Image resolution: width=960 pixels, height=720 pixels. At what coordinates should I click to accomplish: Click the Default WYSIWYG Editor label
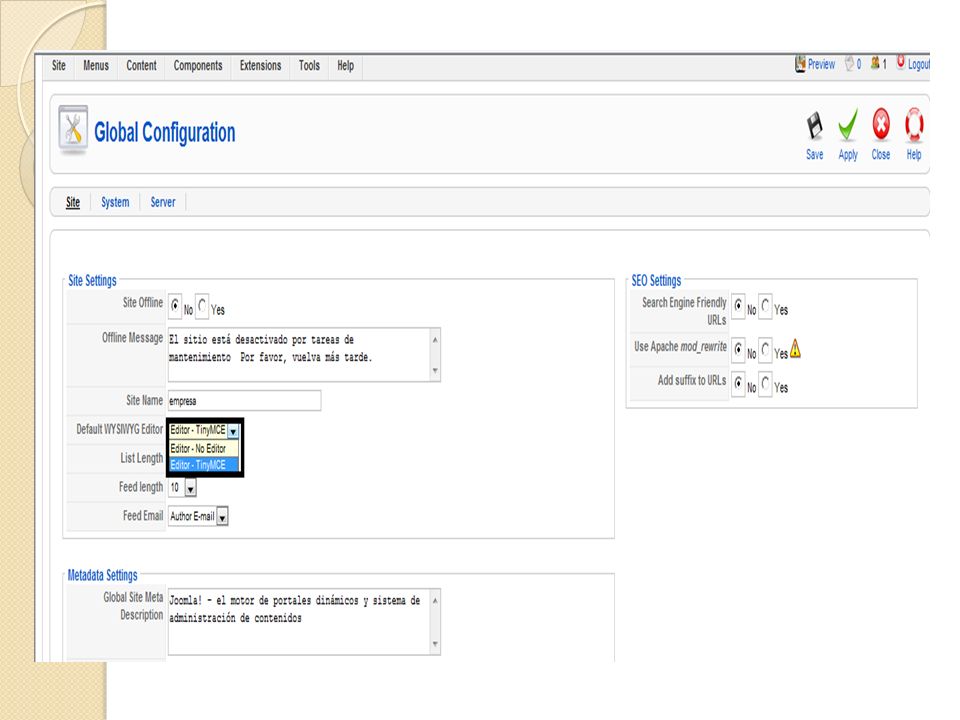(119, 429)
